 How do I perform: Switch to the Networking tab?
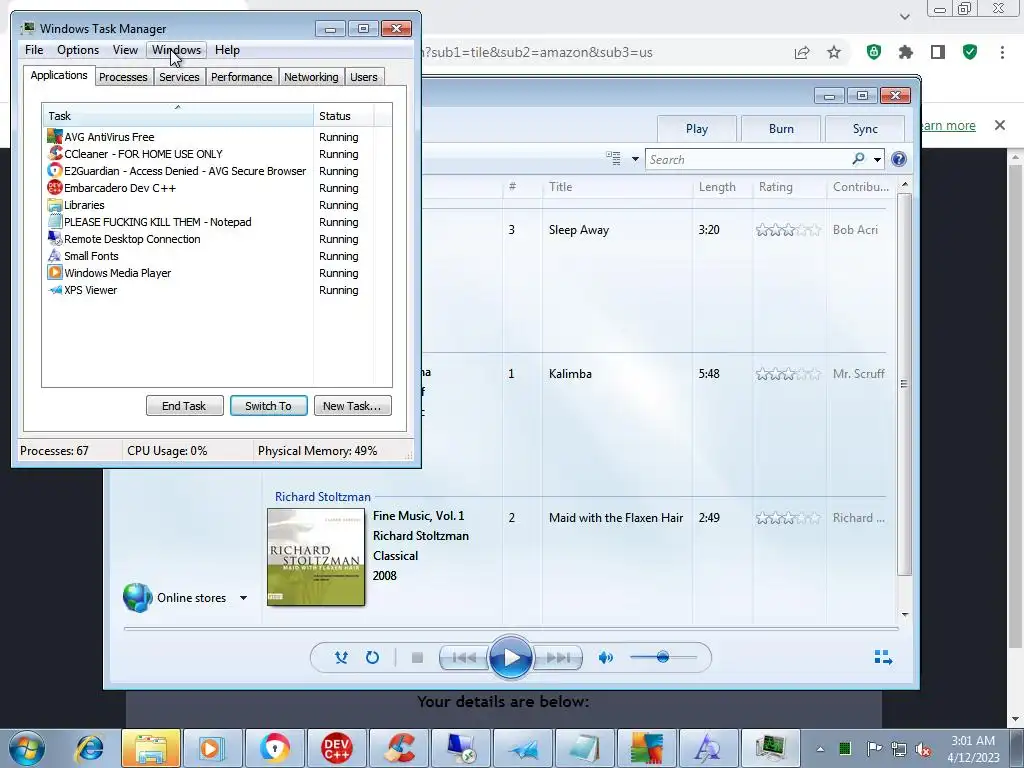click(x=311, y=77)
